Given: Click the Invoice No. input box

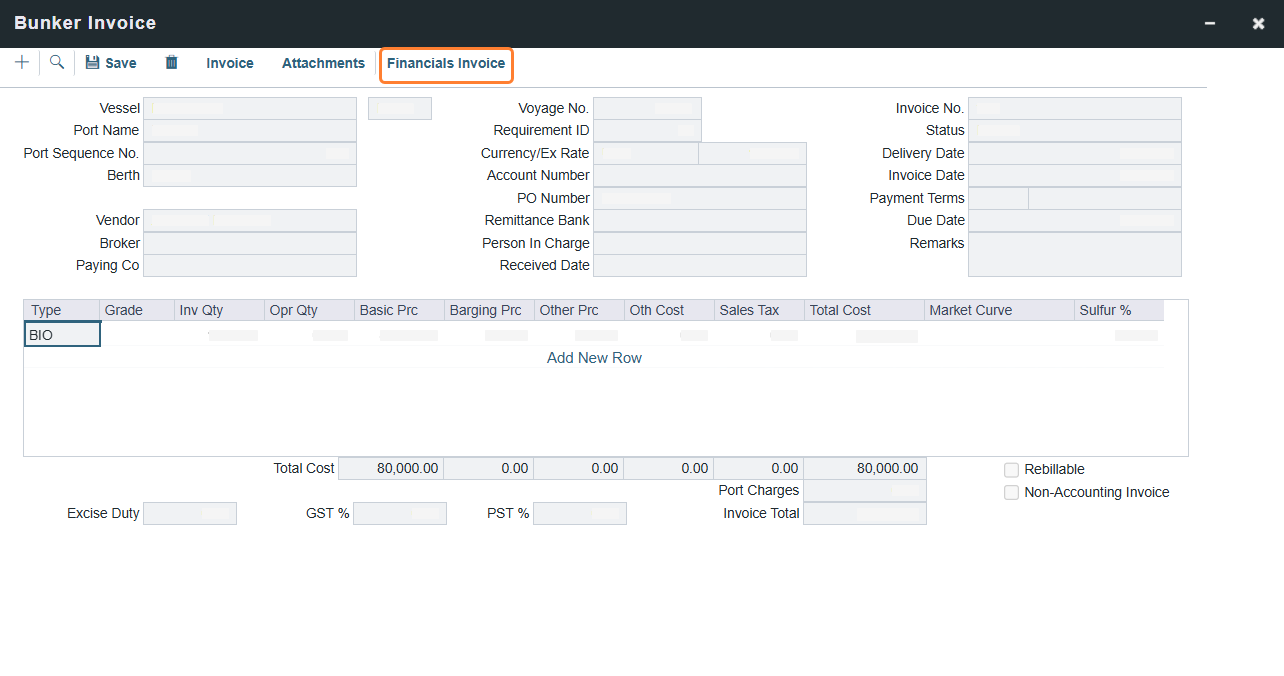Looking at the screenshot, I should tap(1074, 107).
